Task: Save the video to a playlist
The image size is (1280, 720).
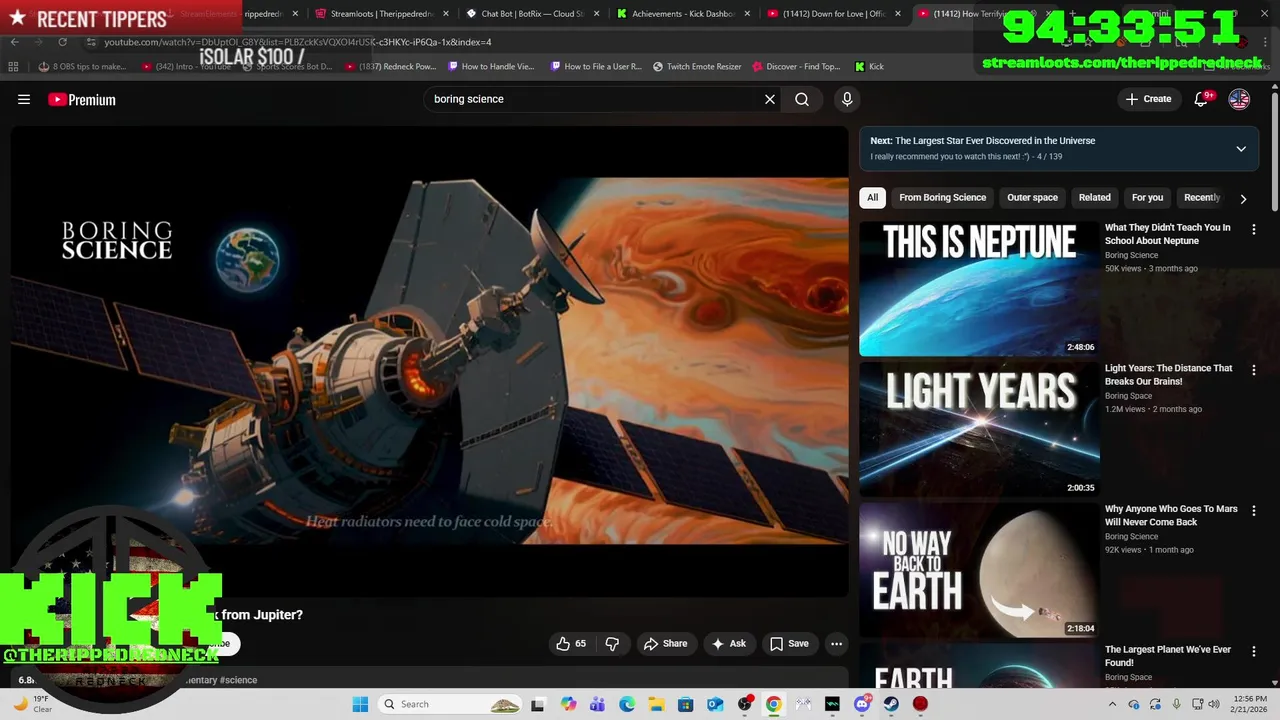Action: coord(789,644)
